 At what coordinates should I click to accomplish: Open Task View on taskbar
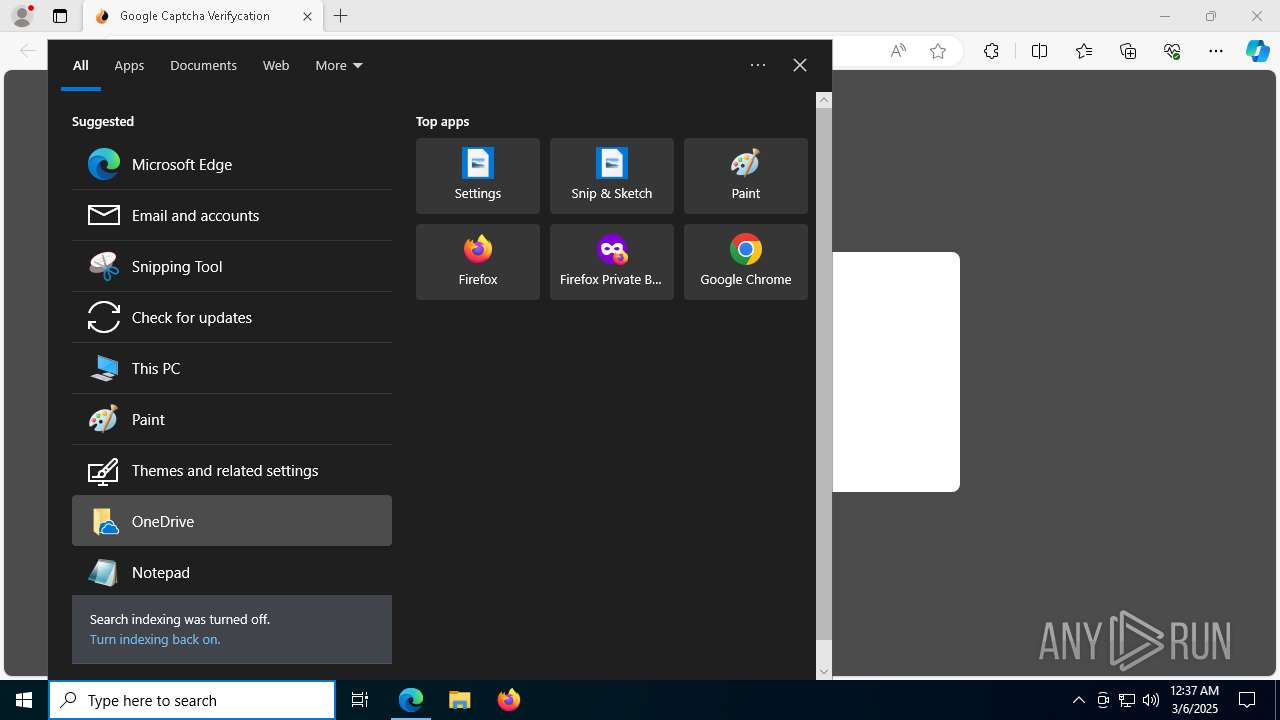coord(360,700)
